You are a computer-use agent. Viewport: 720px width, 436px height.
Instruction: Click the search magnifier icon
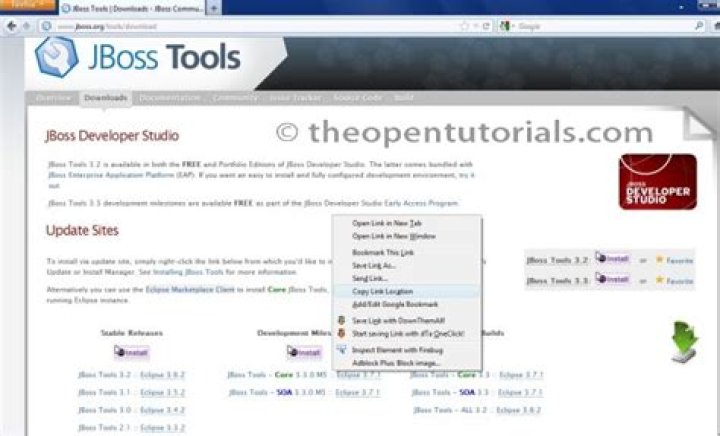[x=699, y=26]
